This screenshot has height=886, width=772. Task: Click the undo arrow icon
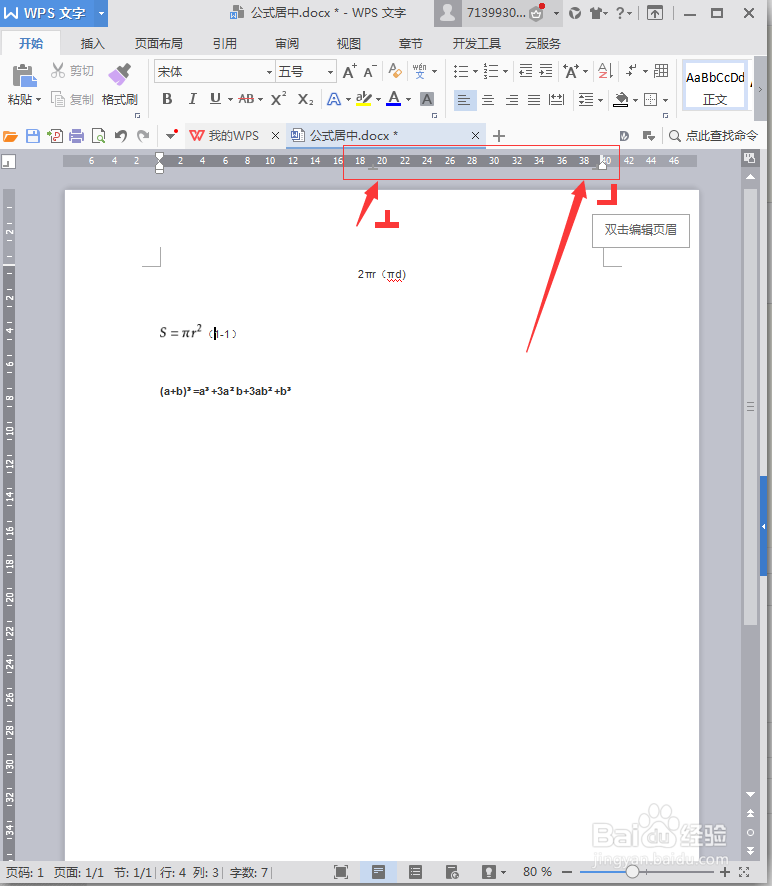click(121, 136)
